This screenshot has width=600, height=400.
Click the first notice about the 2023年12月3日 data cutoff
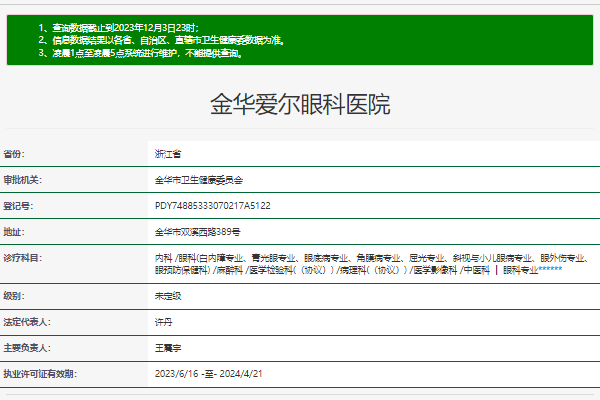[118, 27]
